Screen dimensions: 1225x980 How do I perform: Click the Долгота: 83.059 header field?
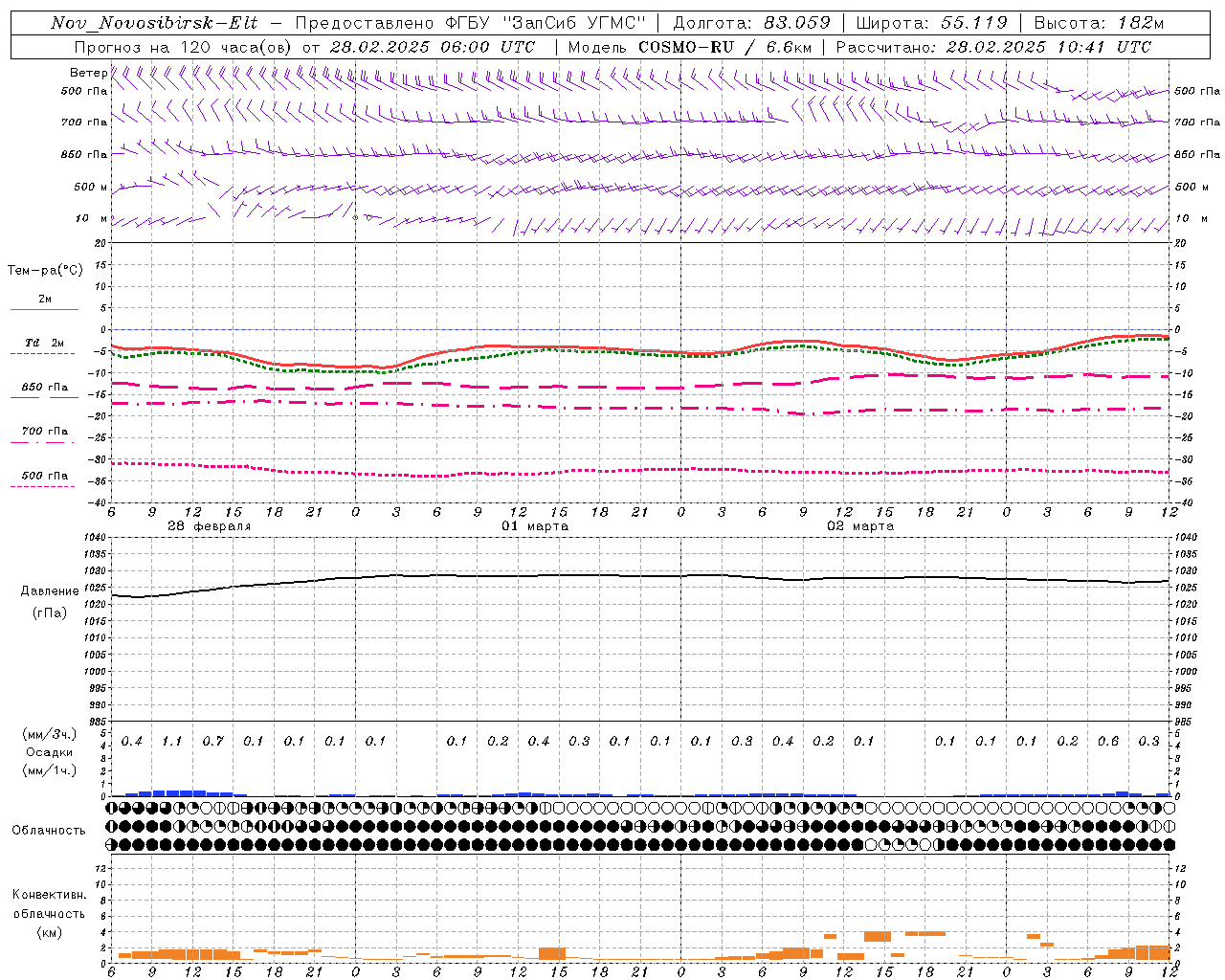click(752, 23)
